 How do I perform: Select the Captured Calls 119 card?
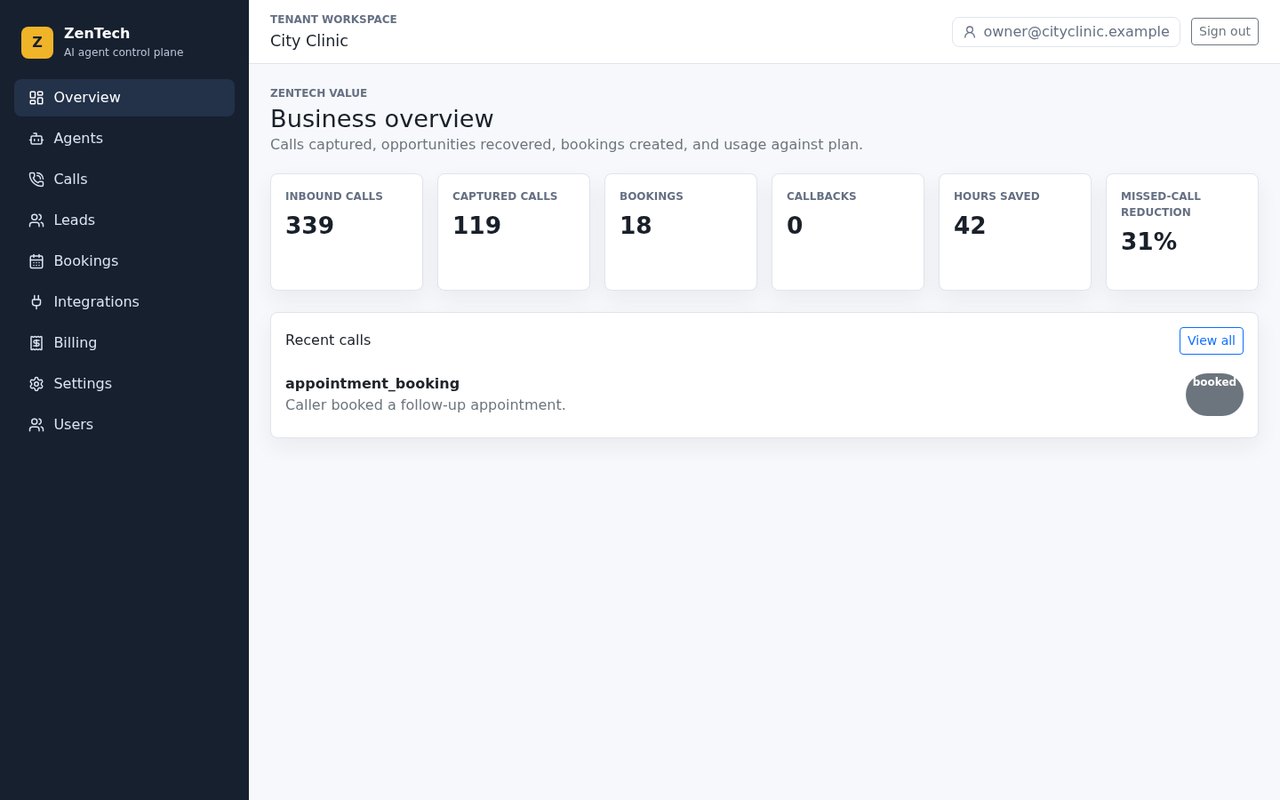pos(513,232)
